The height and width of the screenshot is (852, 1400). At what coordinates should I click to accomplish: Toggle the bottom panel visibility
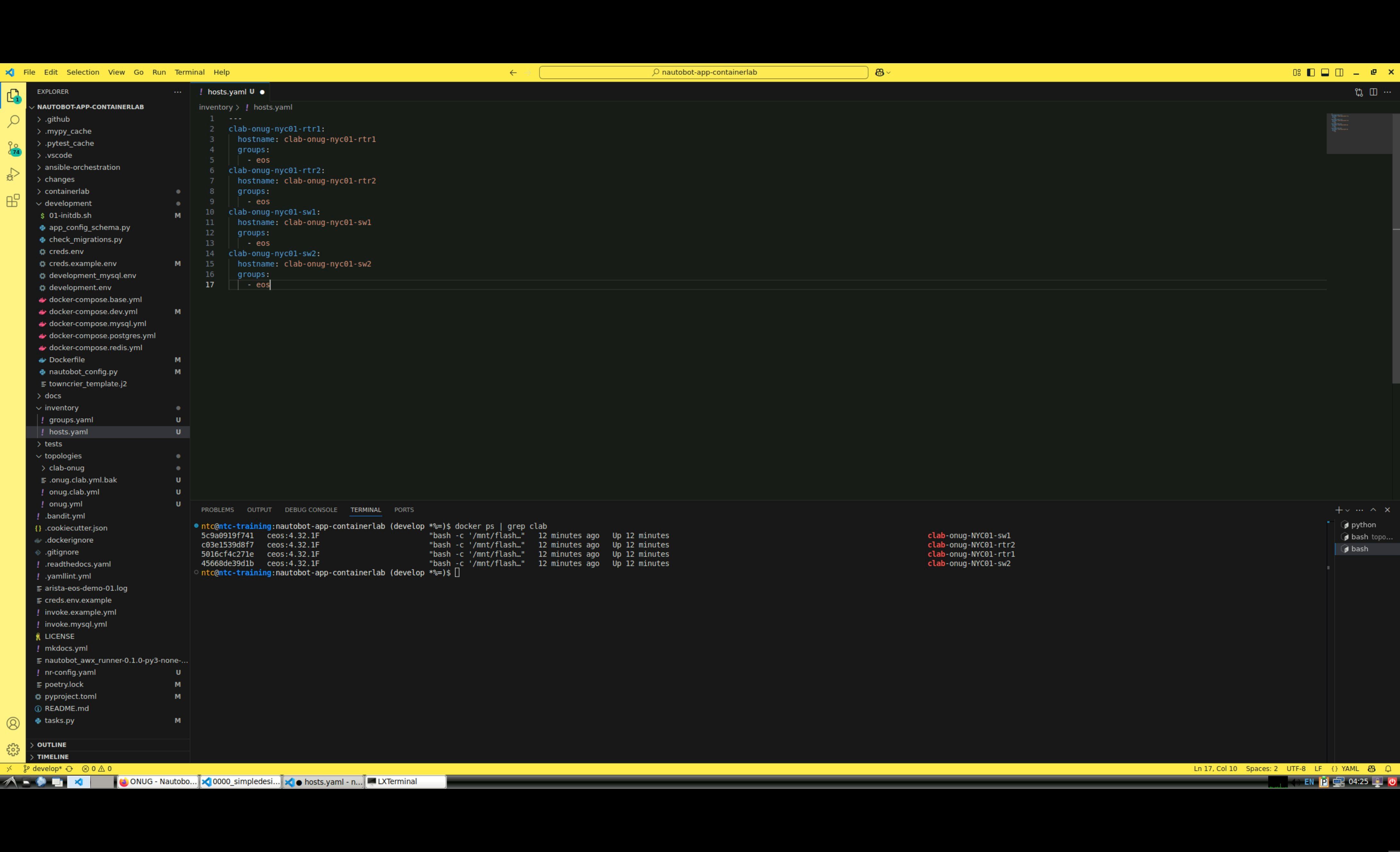point(1325,72)
